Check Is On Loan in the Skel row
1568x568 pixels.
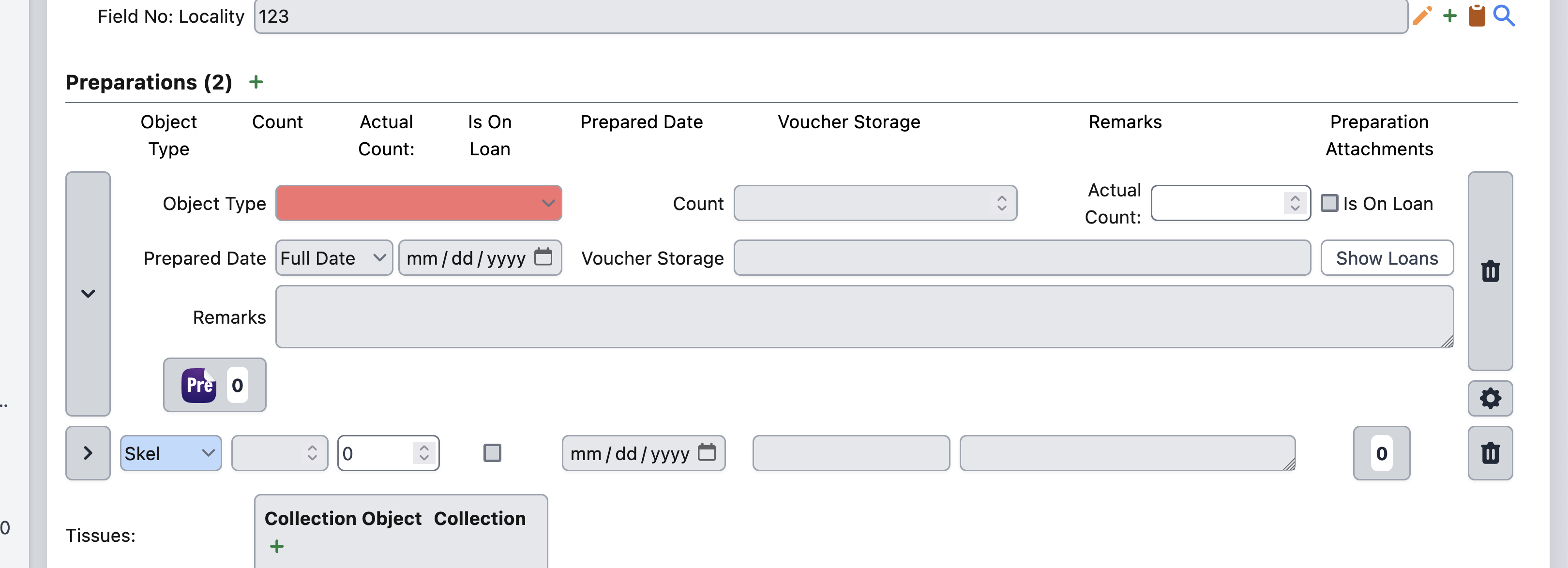coord(492,453)
